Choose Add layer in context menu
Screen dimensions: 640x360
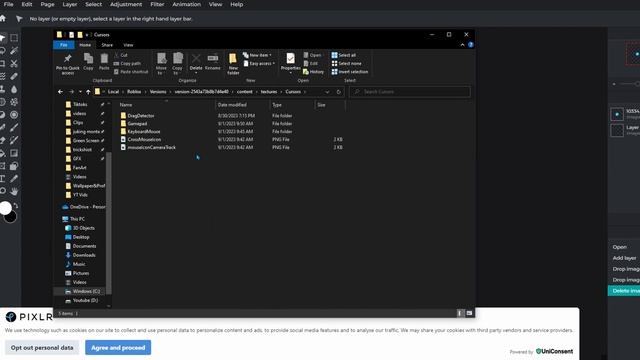click(624, 258)
